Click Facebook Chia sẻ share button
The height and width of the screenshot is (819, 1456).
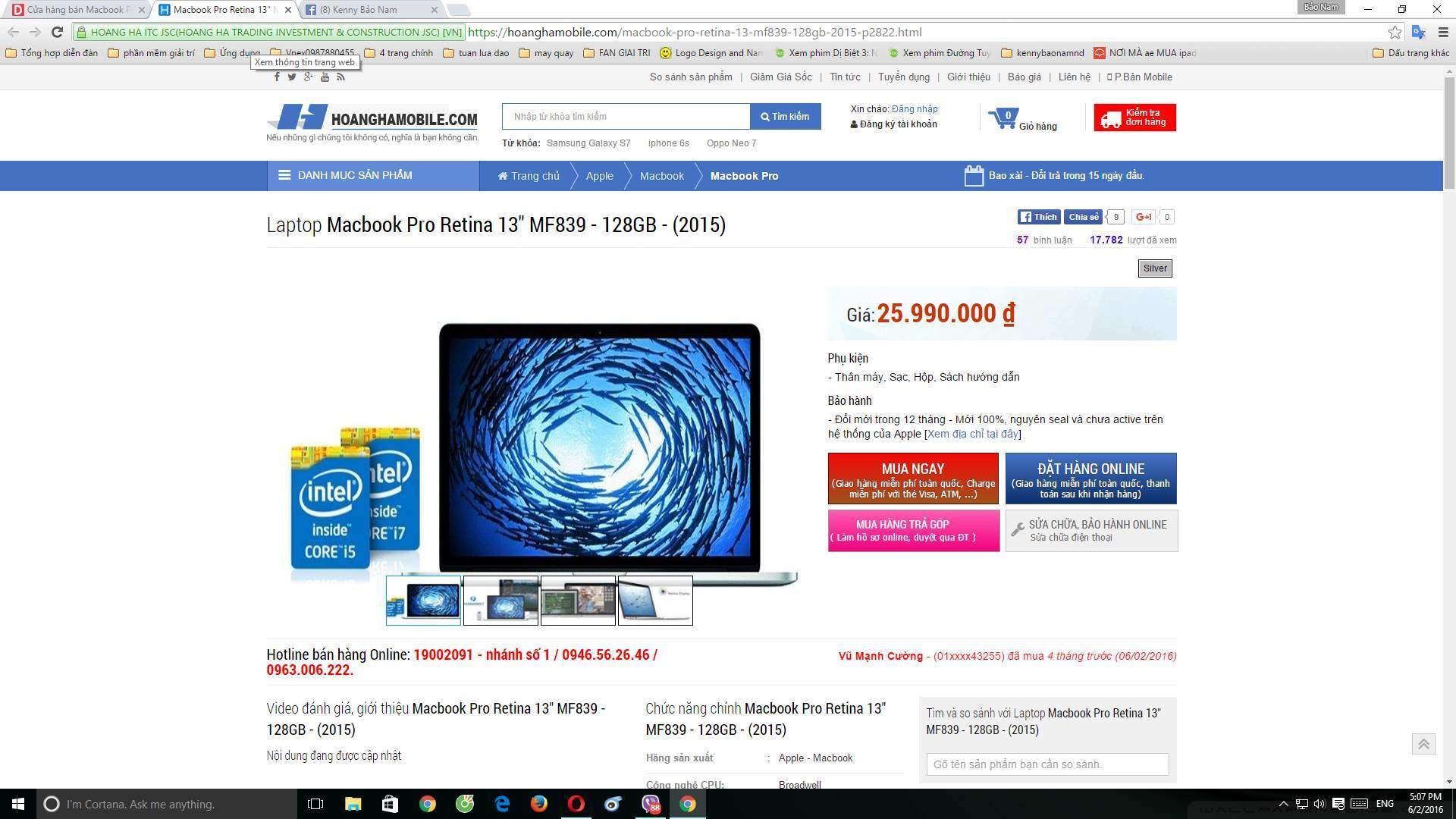pos(1083,217)
